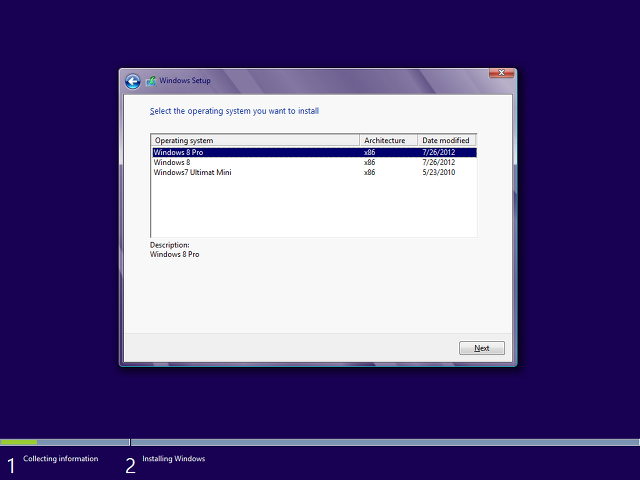Screen dimensions: 640x480
Task: Click the x86 cell of Windows 8 Pro
Action: (x=369, y=152)
